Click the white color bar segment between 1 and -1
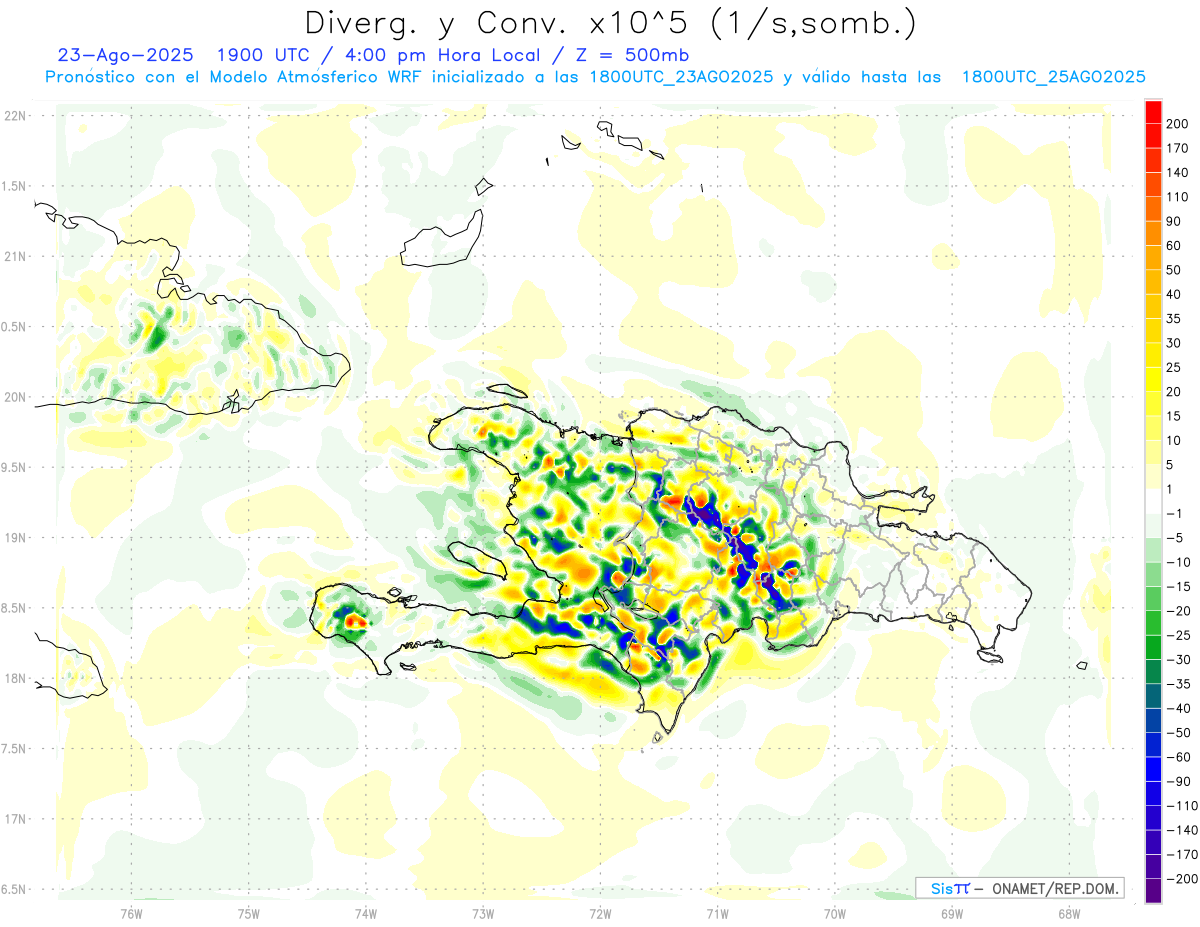 coord(1153,502)
